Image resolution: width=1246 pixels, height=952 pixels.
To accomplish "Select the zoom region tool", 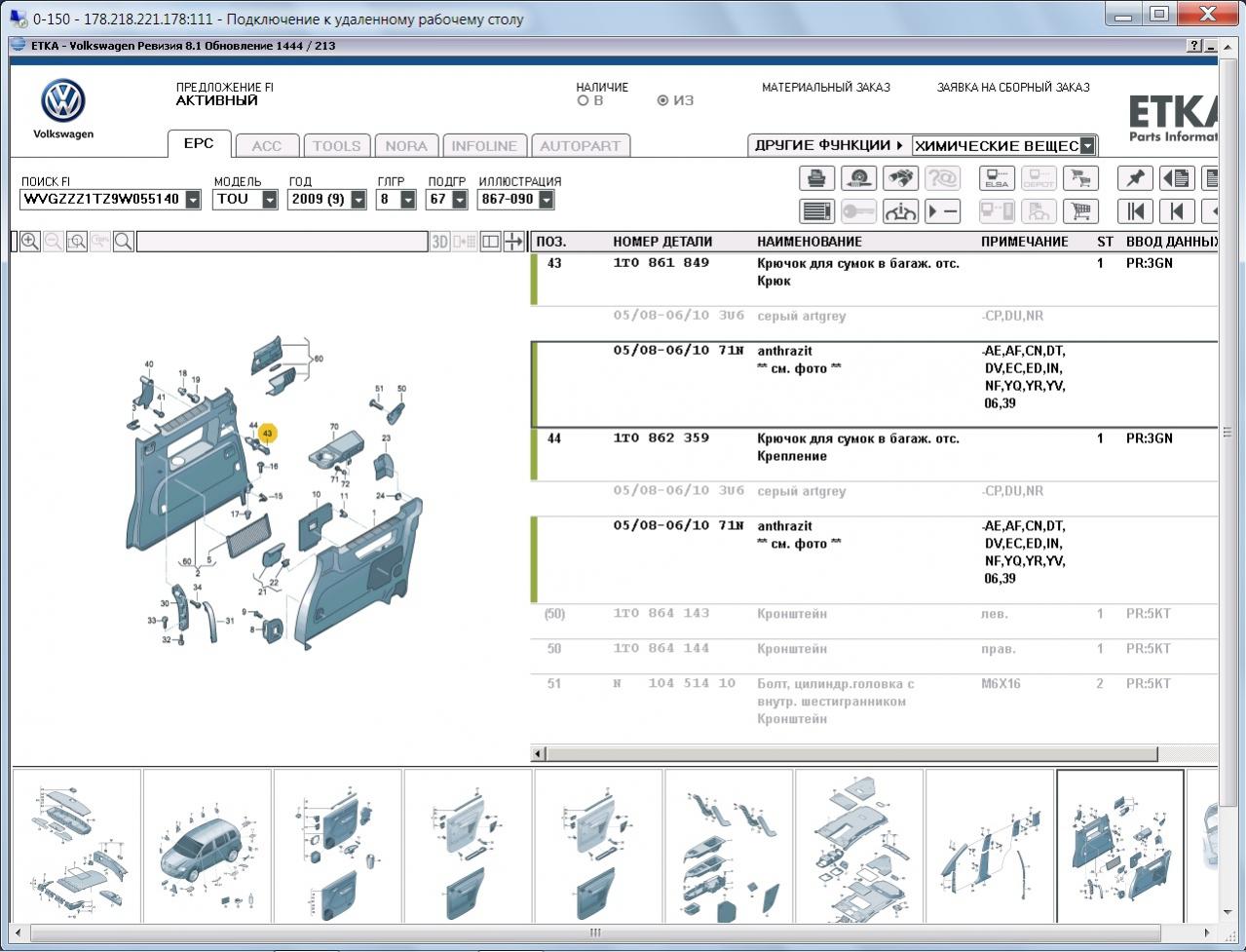I will [77, 242].
